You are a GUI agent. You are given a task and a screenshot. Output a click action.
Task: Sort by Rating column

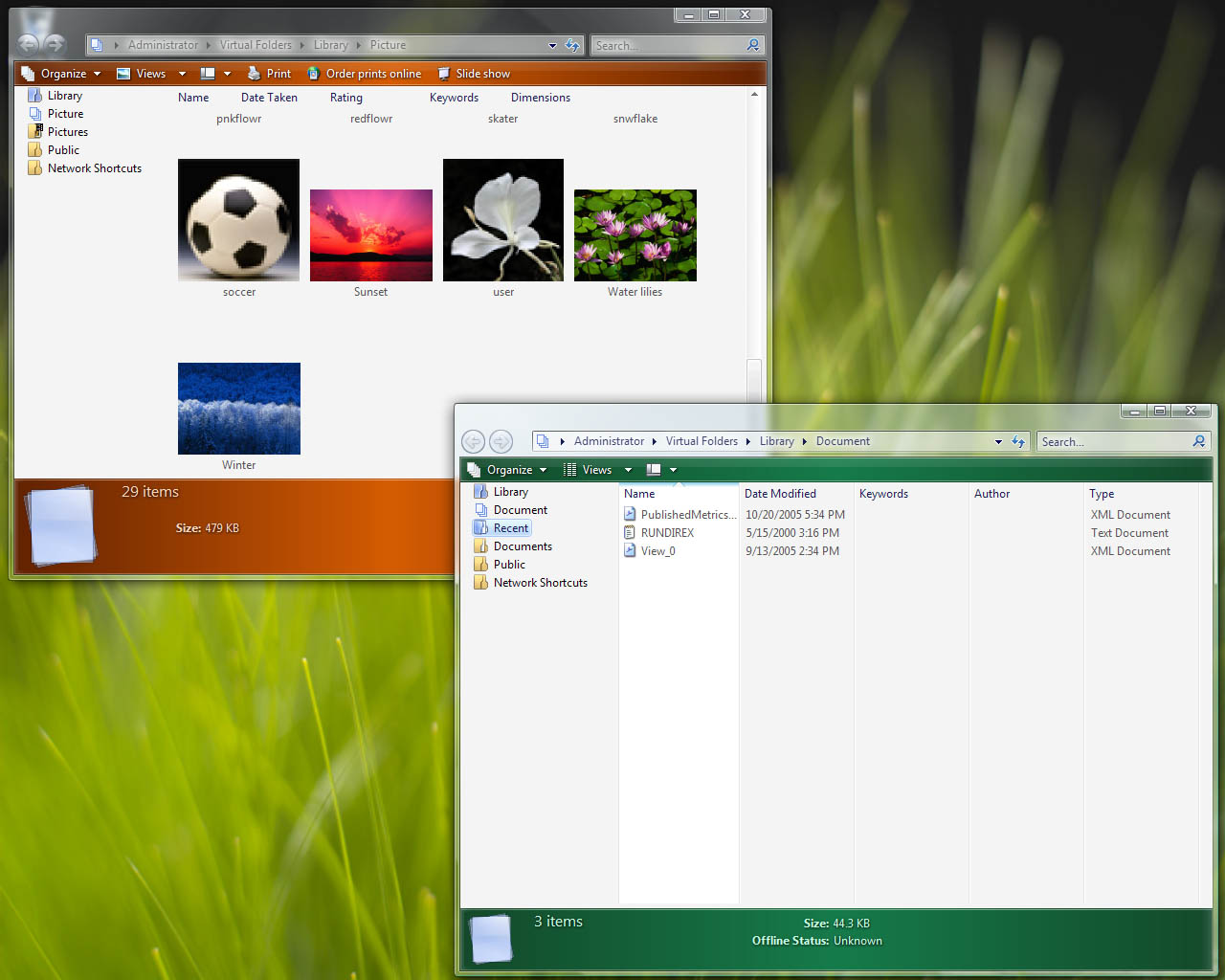[346, 98]
